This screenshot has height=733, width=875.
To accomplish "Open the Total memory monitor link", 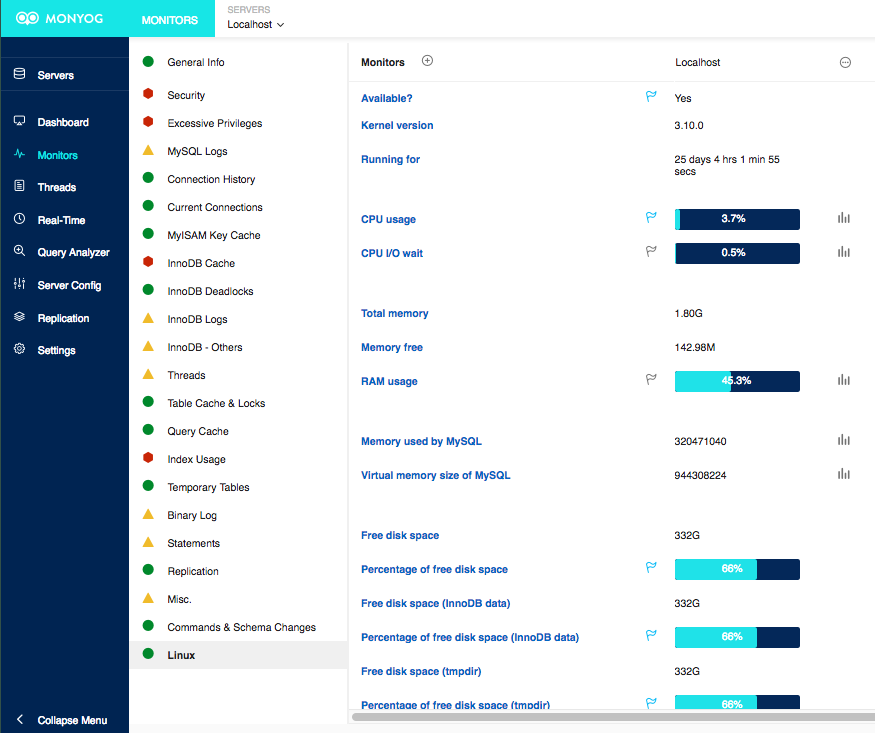I will (x=395, y=313).
